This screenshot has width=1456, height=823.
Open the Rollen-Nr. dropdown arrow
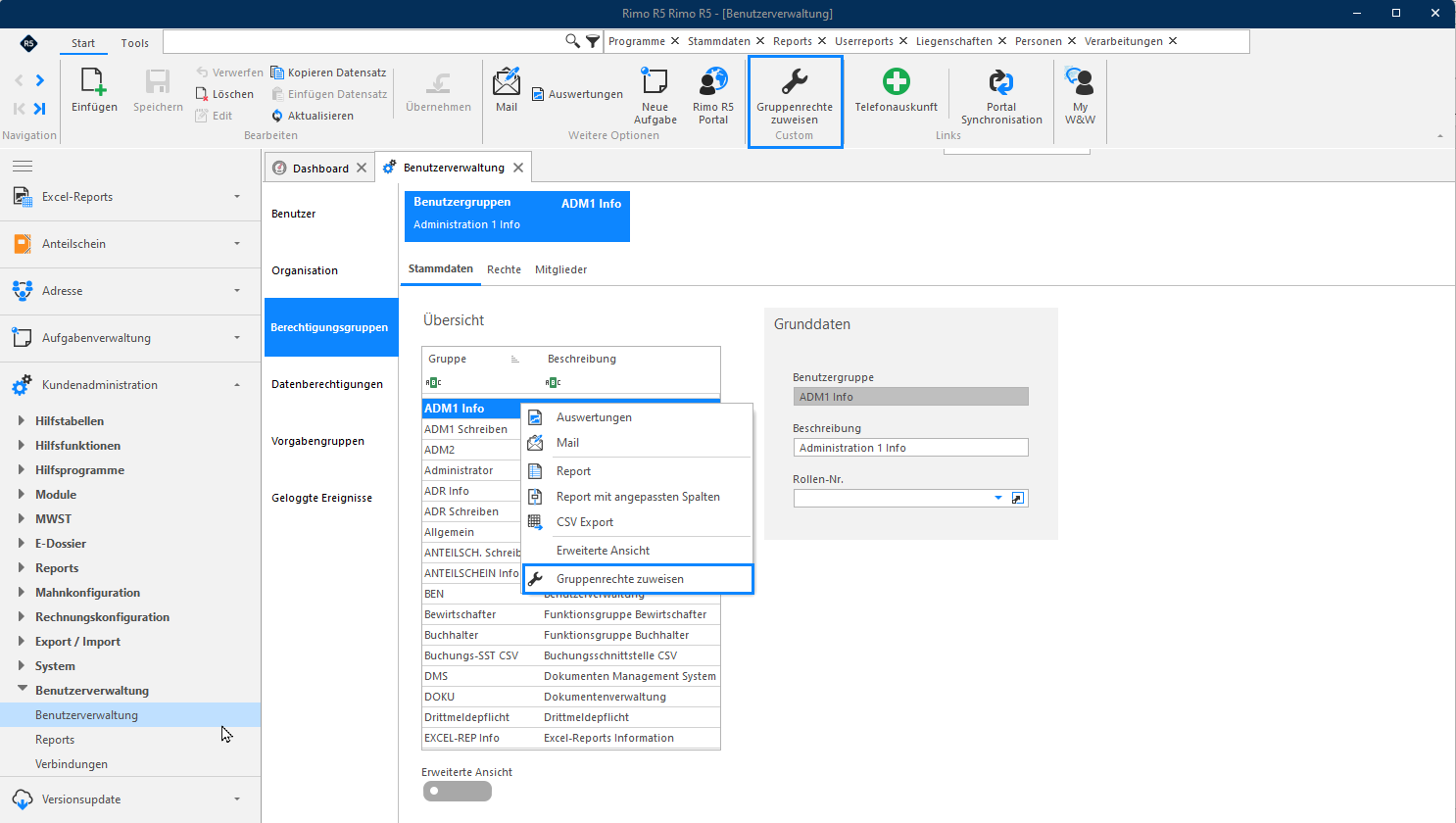pos(998,498)
